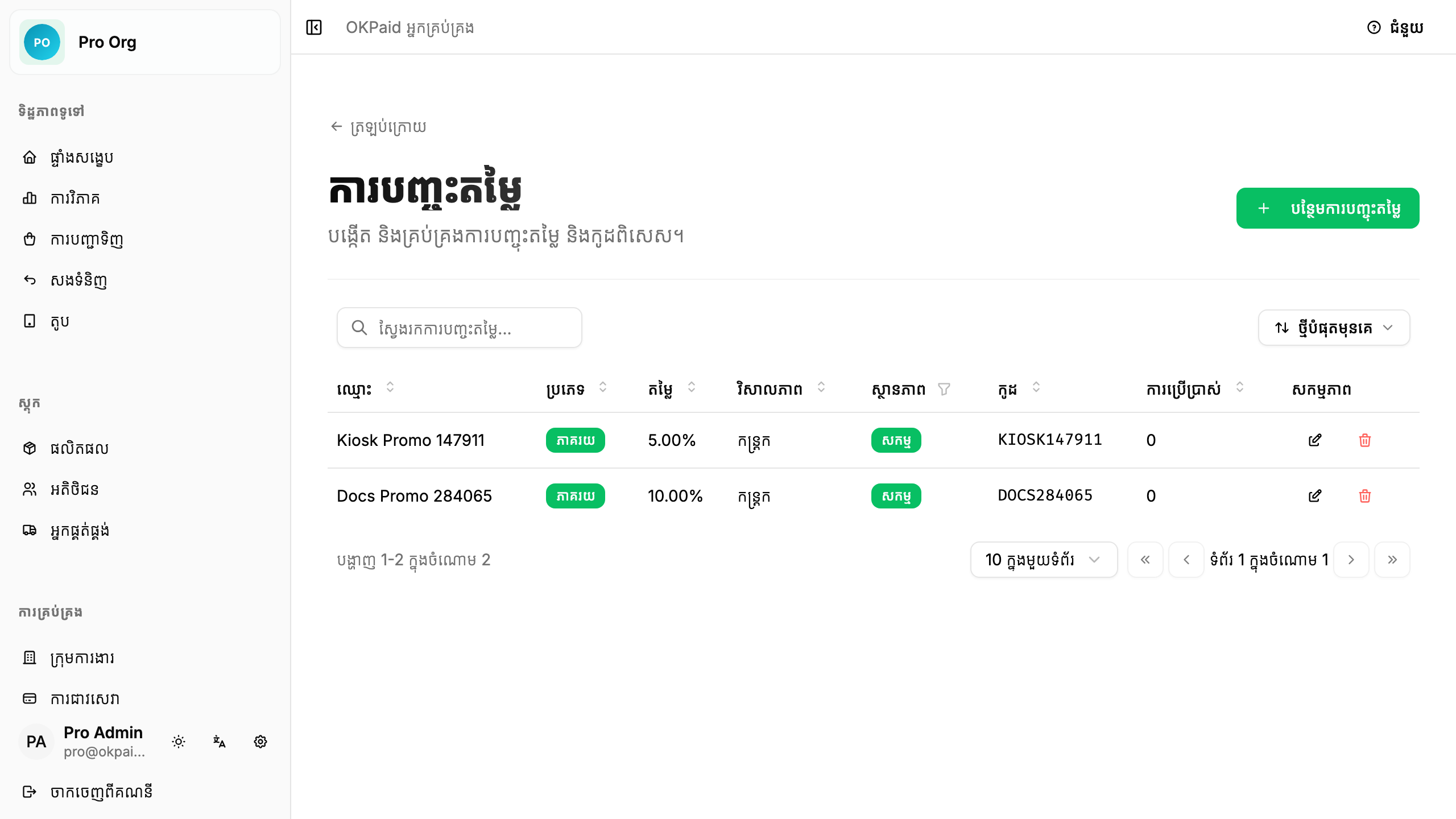
Task: Open the customers (អតិថិជន) menu item
Action: click(145, 489)
